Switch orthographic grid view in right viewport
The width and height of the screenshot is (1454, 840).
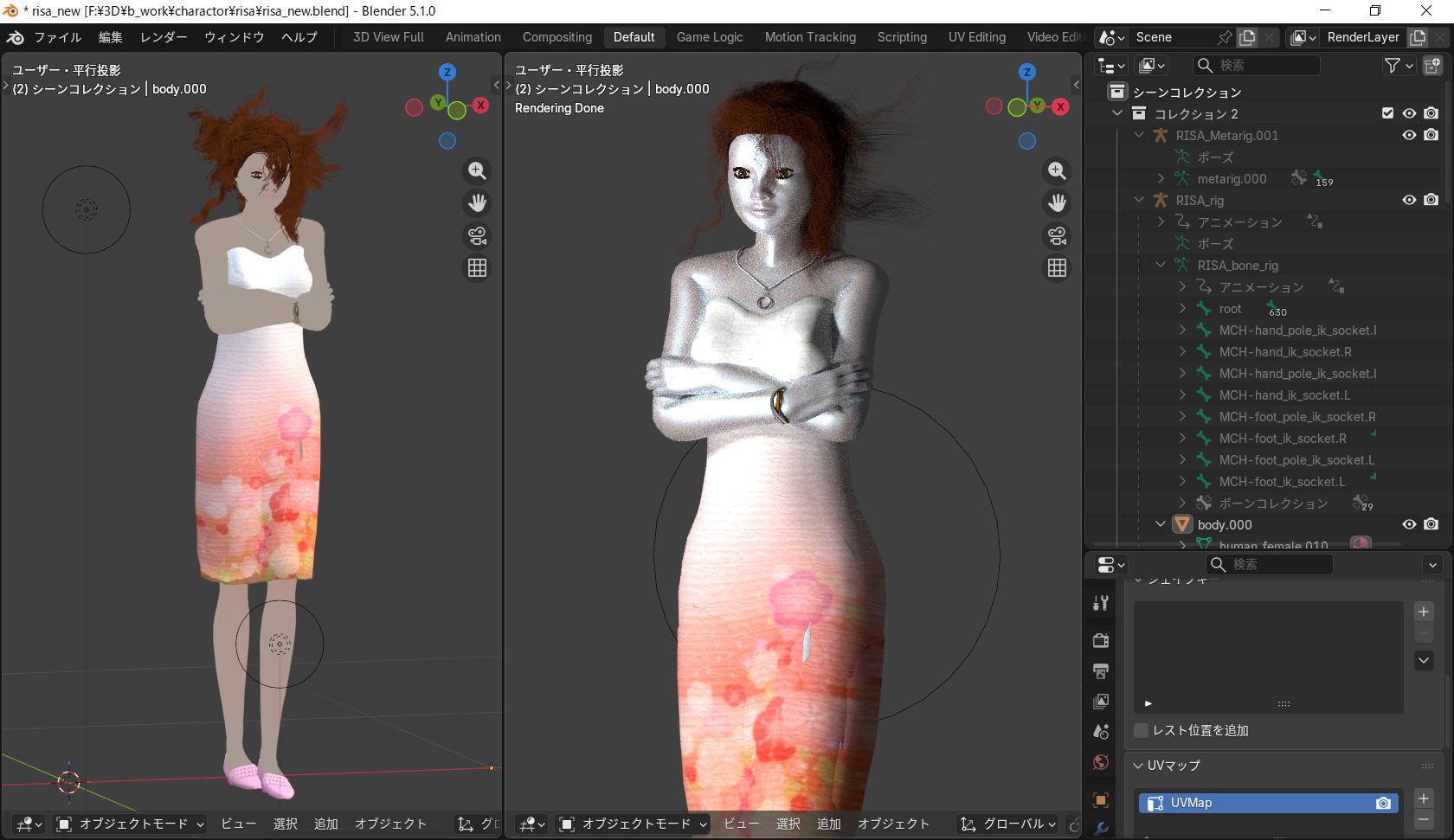(x=1057, y=268)
